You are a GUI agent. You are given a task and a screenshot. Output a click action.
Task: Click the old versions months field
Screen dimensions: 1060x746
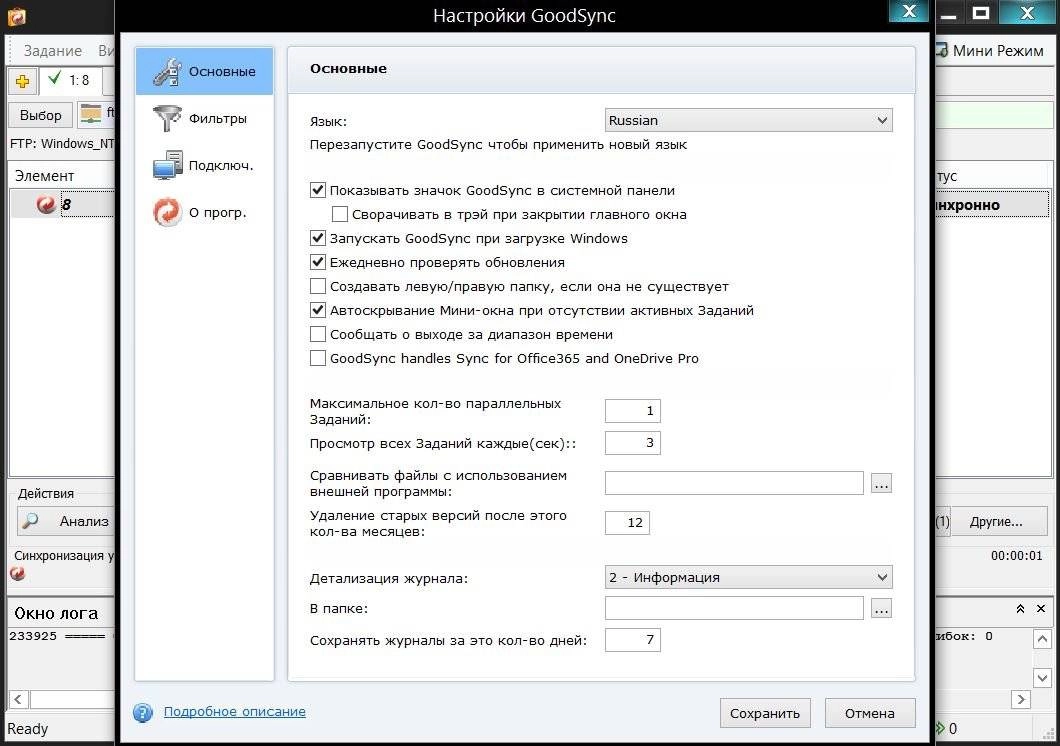pos(627,522)
